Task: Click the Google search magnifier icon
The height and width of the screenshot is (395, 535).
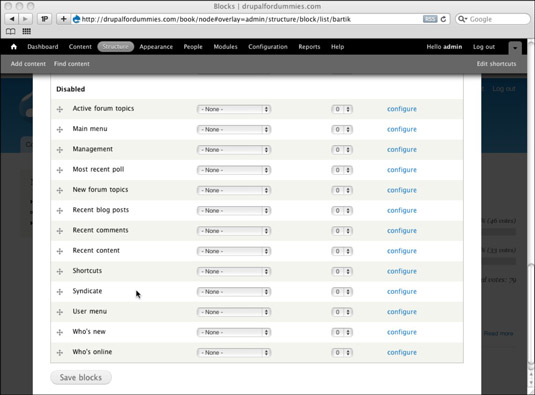Action: [x=462, y=19]
